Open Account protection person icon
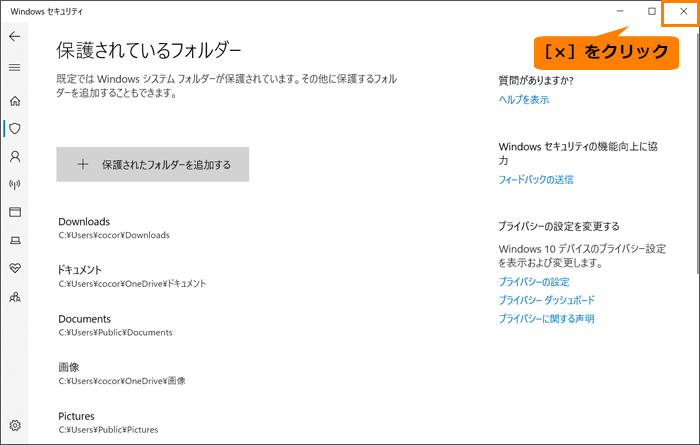Screen dimensions: 700x445 (x=15, y=157)
